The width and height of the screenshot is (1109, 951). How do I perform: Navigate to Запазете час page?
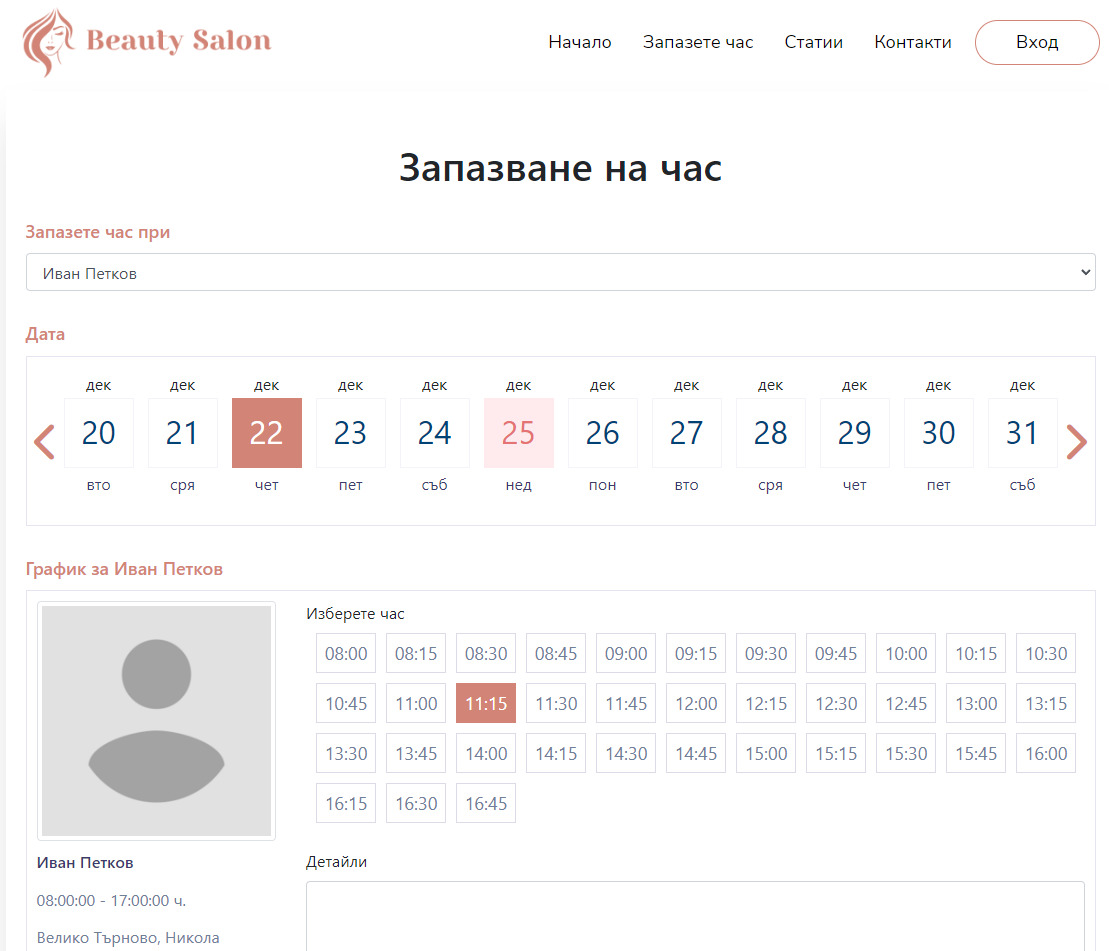[697, 42]
